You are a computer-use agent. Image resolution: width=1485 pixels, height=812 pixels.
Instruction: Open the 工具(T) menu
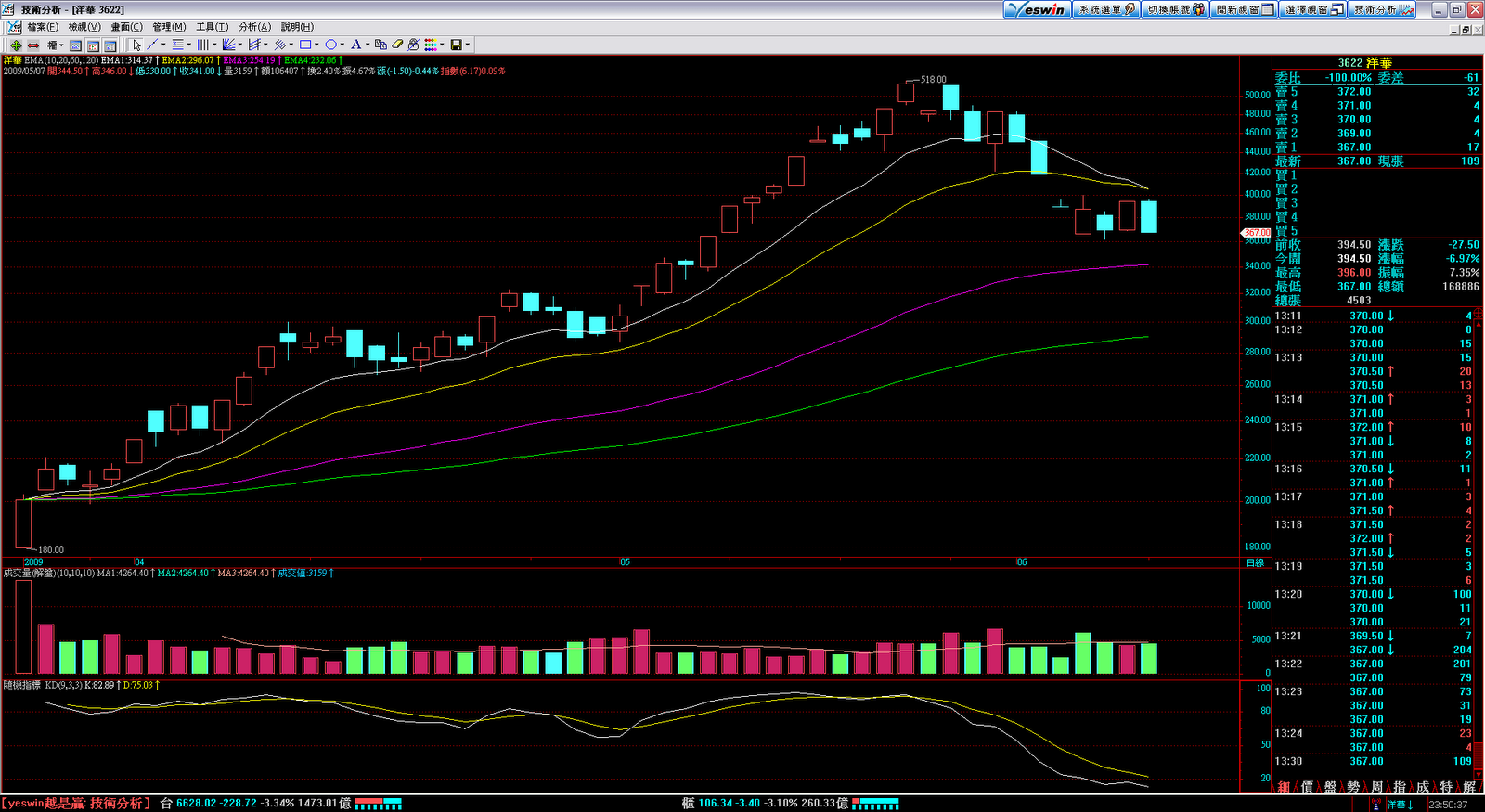(213, 27)
